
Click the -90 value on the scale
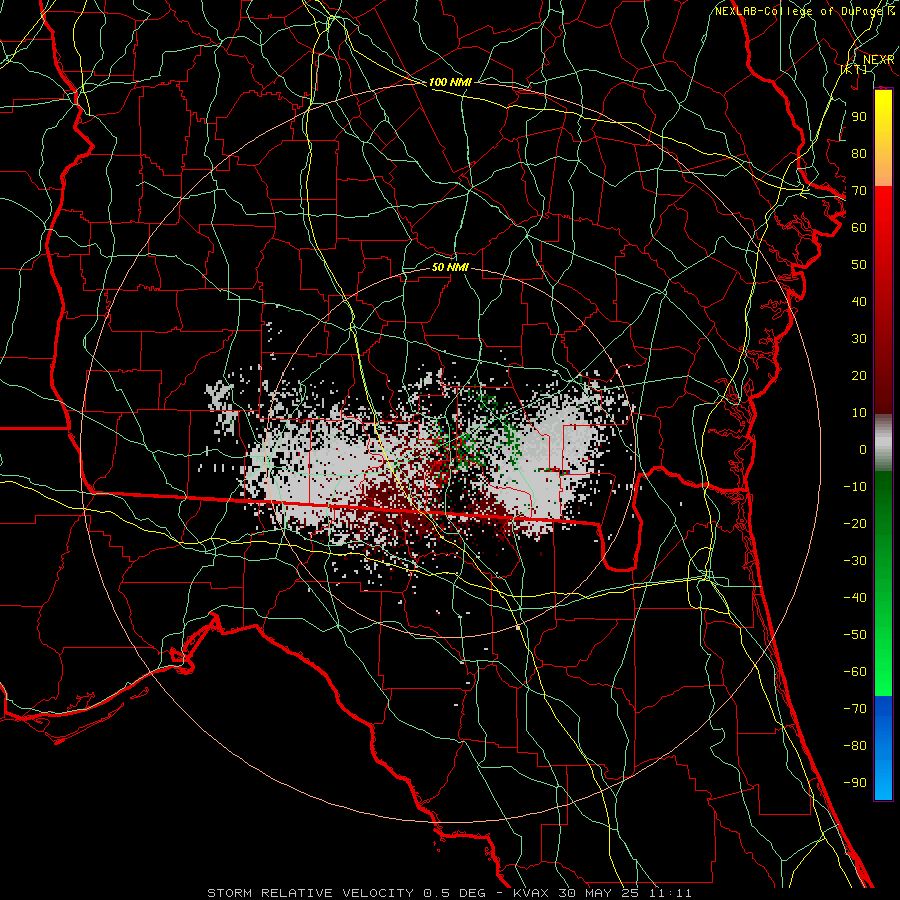(855, 783)
